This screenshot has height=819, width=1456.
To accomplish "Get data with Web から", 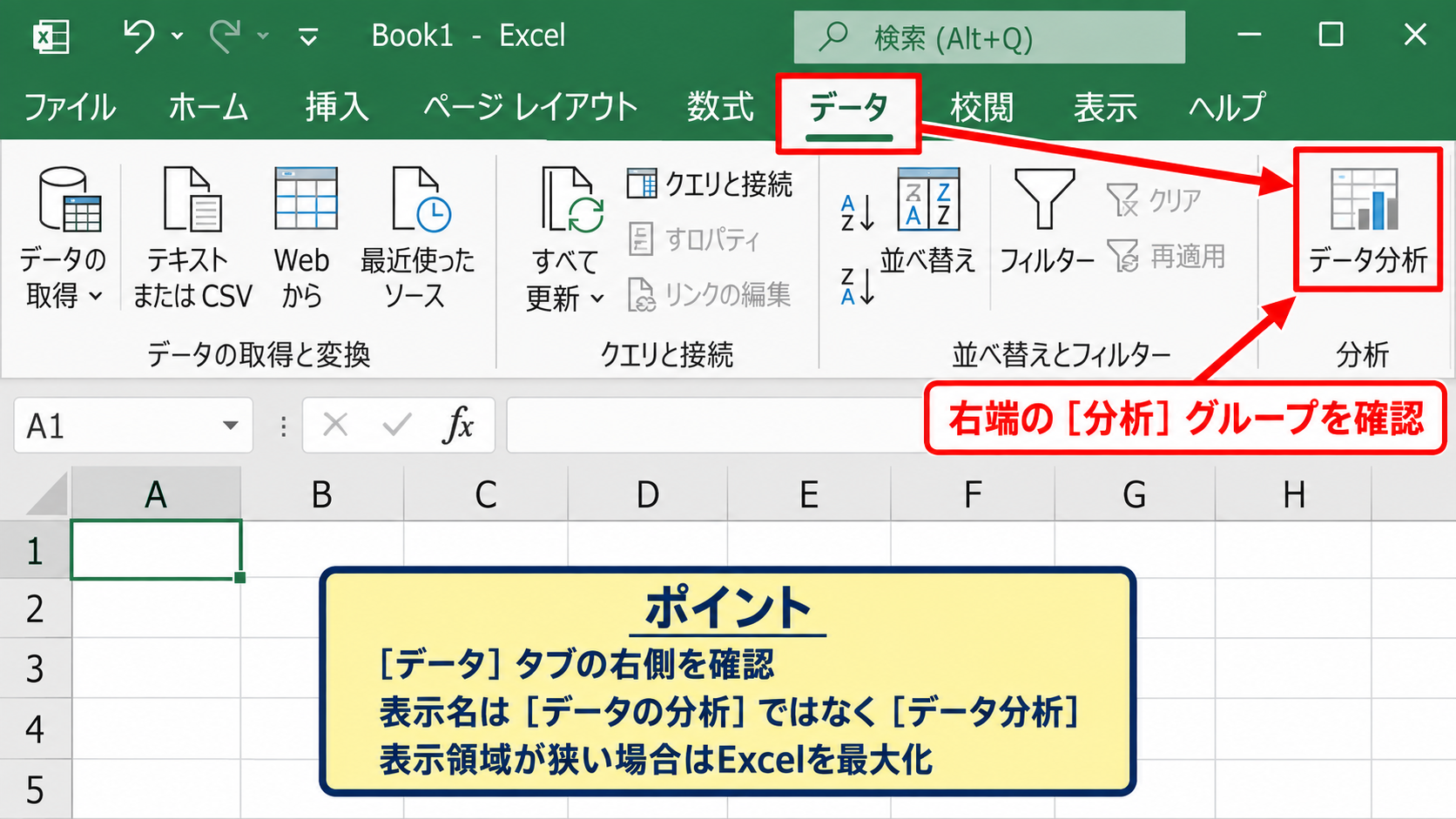I will click(302, 238).
